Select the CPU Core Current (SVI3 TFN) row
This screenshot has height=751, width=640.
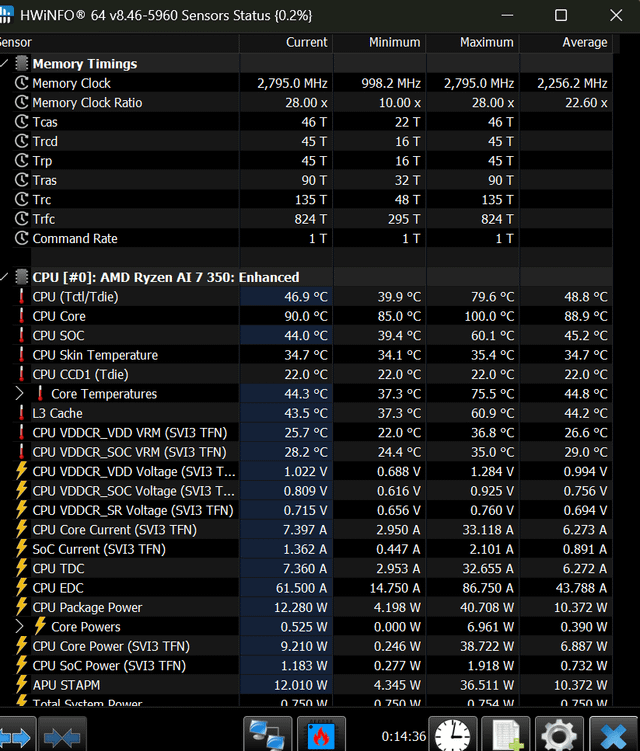tap(306, 529)
